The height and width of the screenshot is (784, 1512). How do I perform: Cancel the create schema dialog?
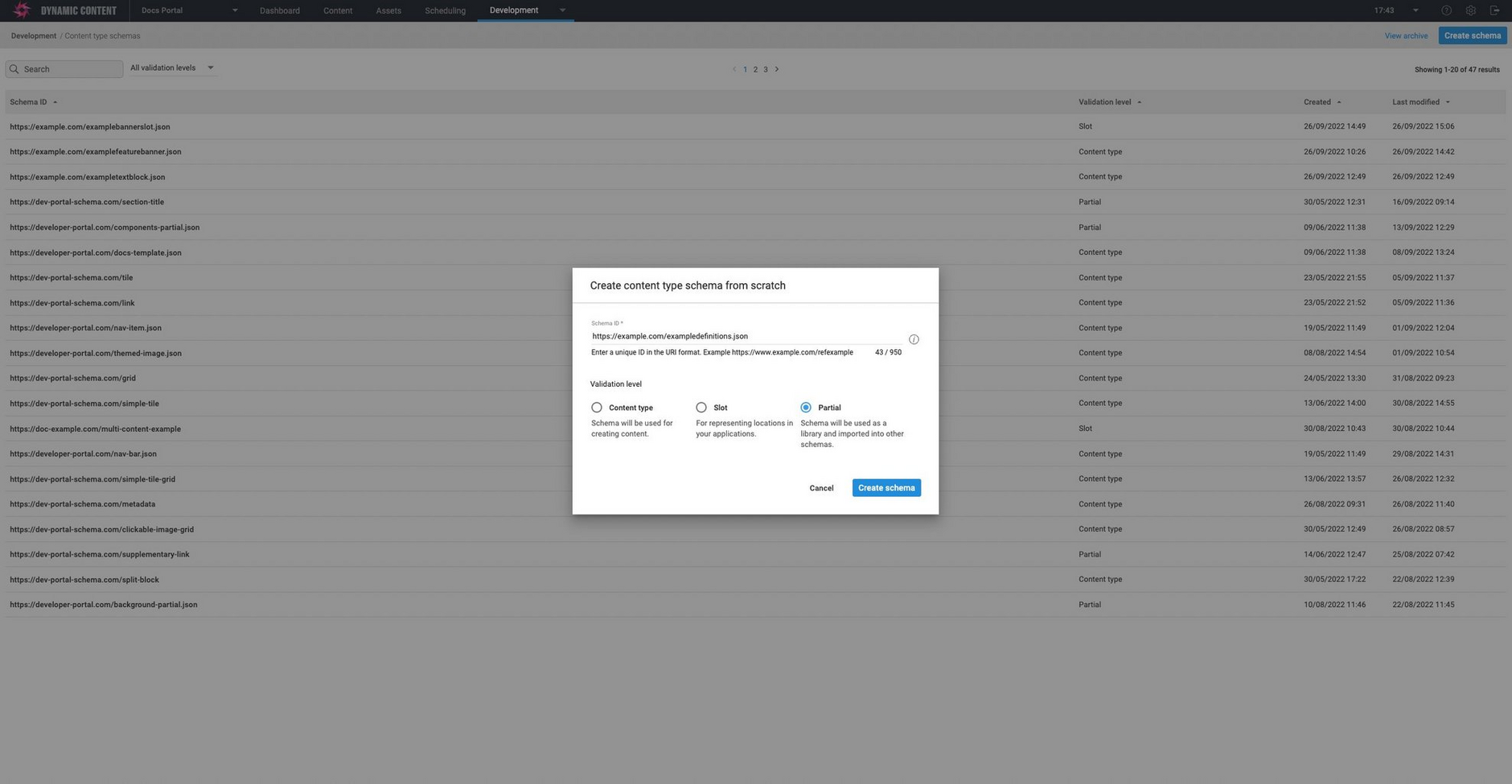821,488
